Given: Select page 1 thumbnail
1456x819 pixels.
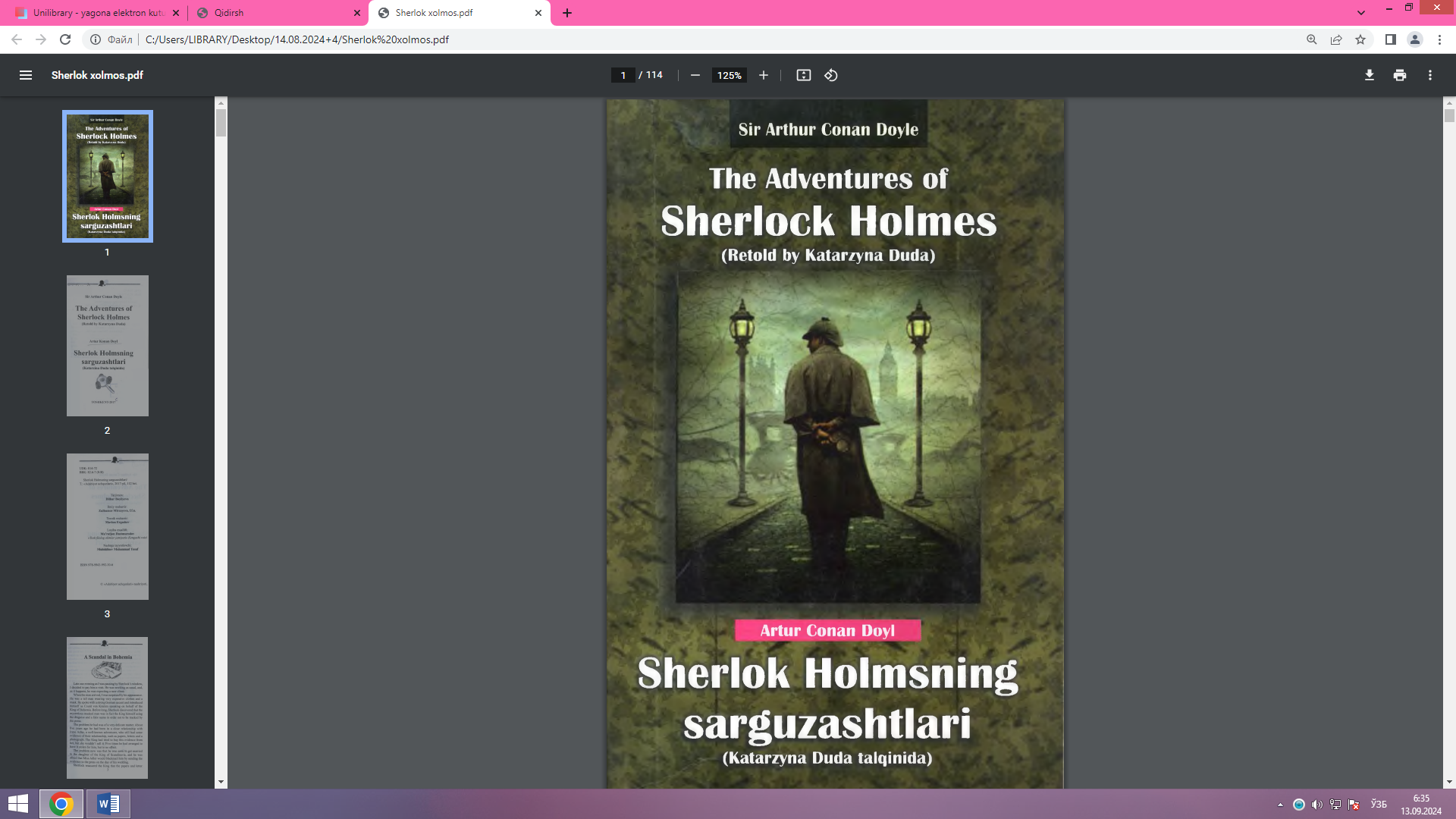Looking at the screenshot, I should (x=108, y=176).
